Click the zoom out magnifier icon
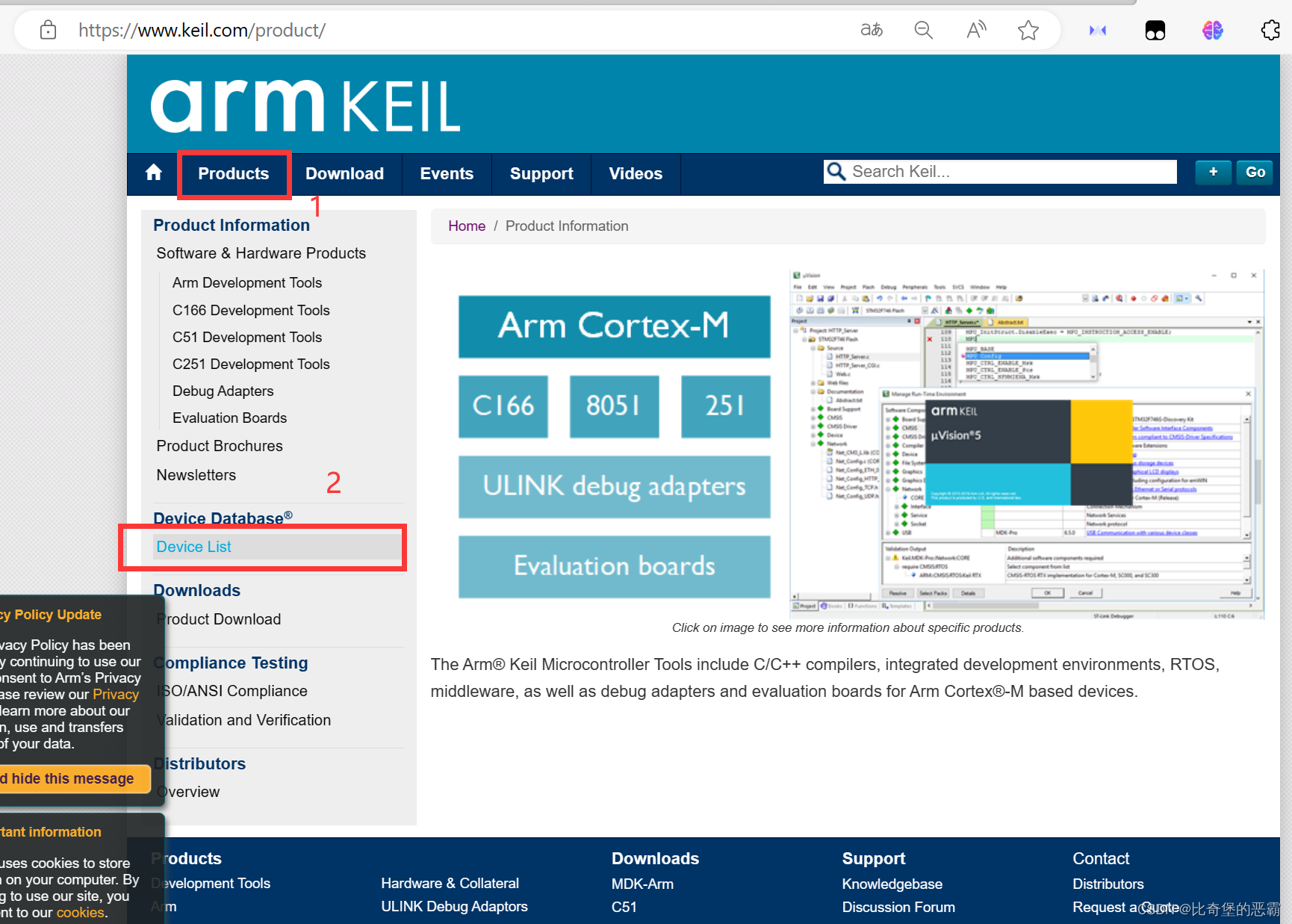This screenshot has width=1292, height=924. point(924,30)
